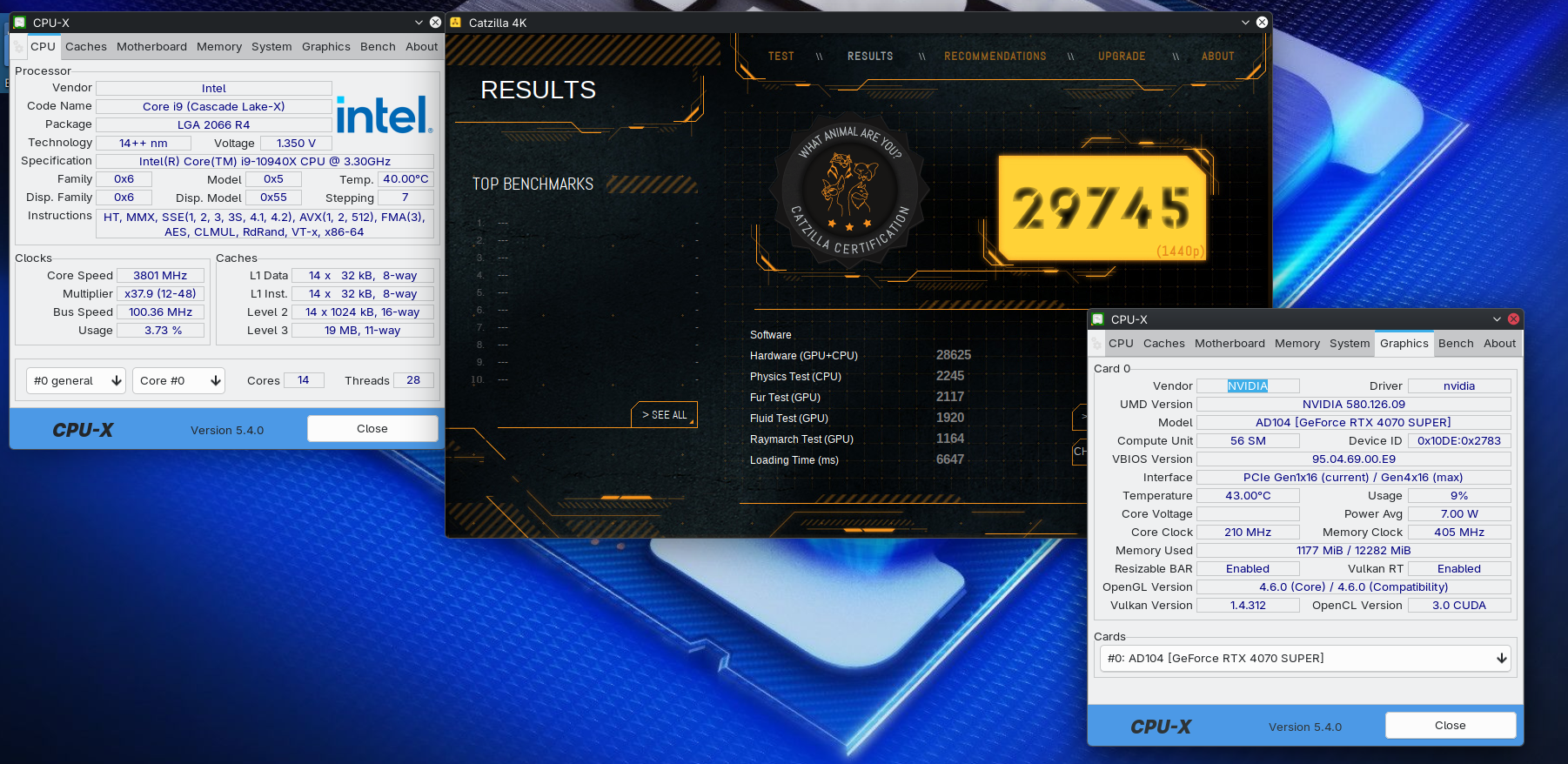Go to System tab in the Processor CPU-X window
Image resolution: width=1568 pixels, height=764 pixels.
[271, 47]
